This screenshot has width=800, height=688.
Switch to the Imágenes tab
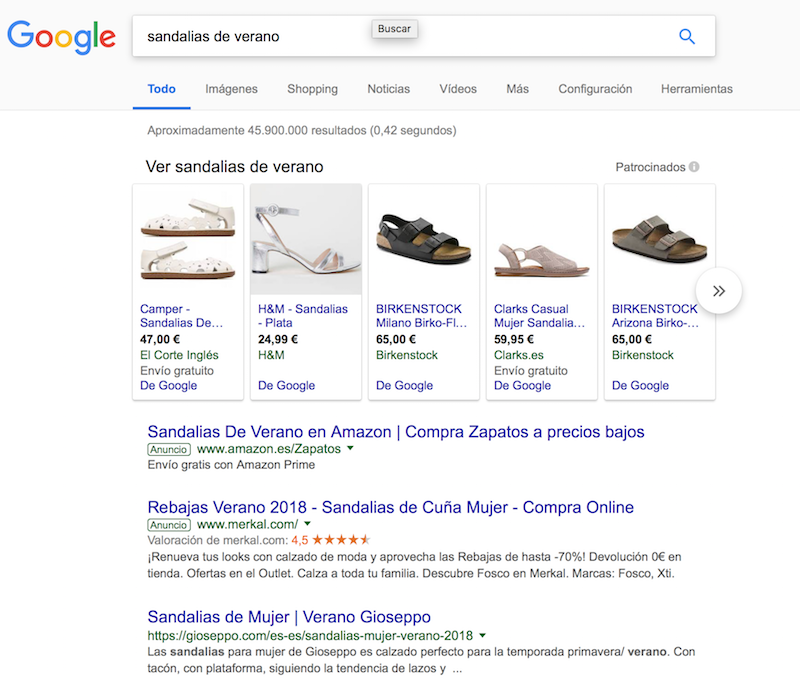click(231, 89)
